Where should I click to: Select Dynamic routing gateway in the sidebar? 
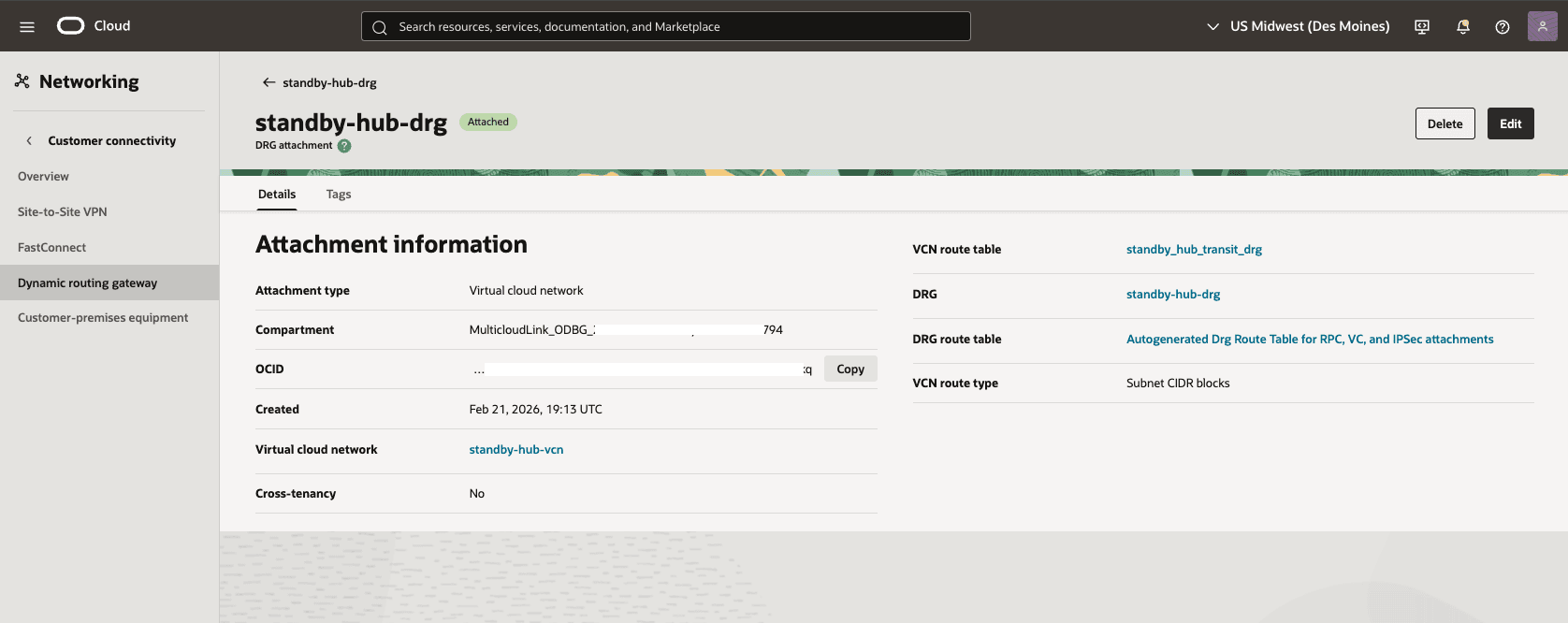(109, 283)
